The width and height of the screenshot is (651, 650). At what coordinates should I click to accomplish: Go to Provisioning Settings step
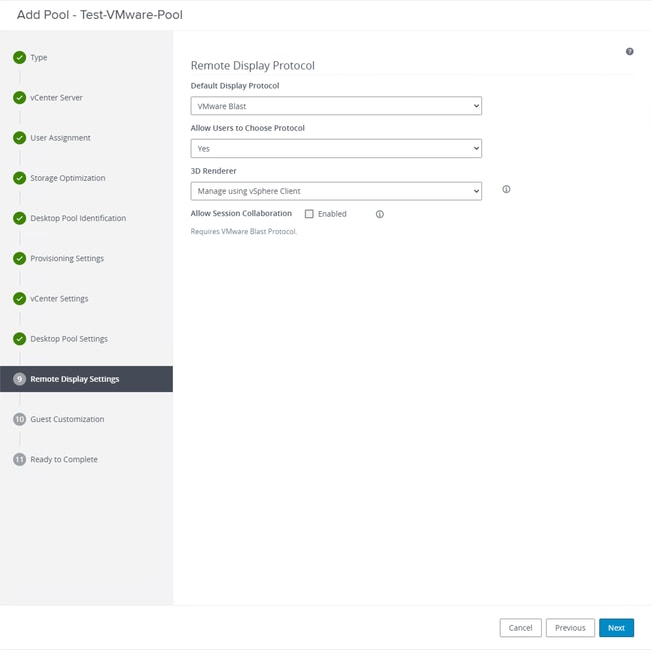point(67,258)
